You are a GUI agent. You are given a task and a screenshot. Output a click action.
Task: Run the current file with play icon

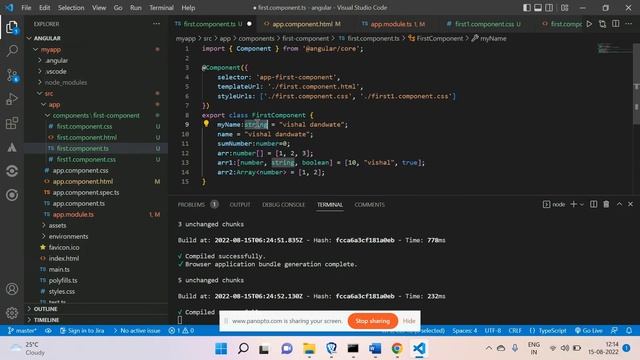click(x=589, y=24)
